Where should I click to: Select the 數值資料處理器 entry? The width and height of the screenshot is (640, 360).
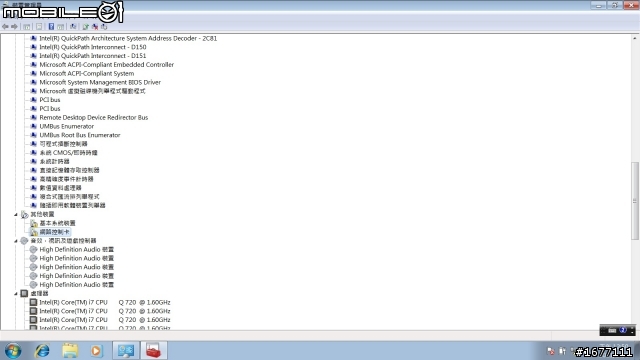[60, 188]
